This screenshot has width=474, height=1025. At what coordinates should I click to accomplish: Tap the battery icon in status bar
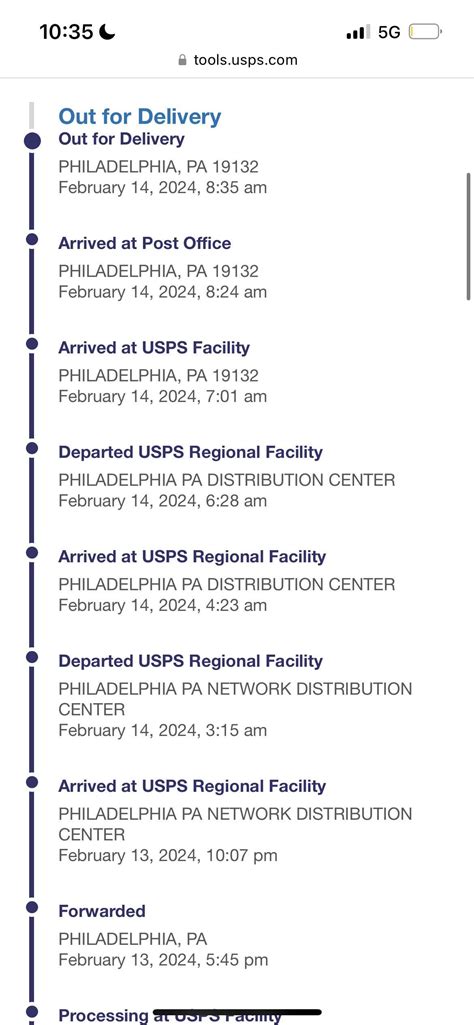click(426, 31)
